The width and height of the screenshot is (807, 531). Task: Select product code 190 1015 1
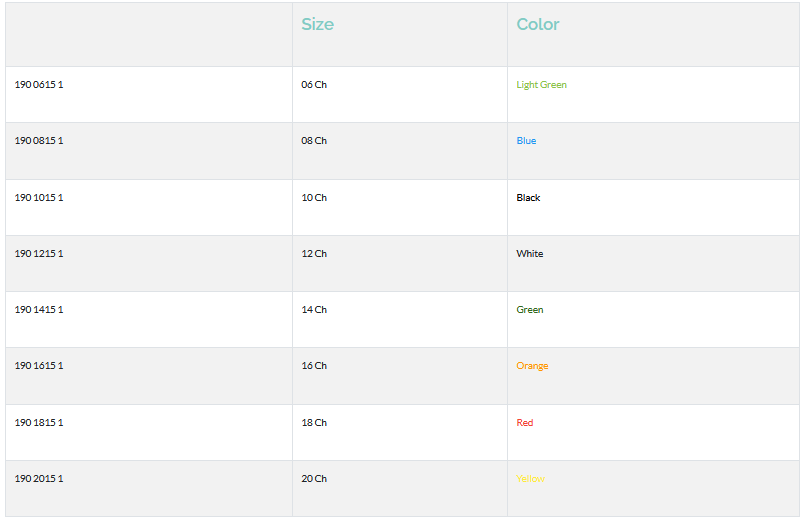tap(39, 198)
